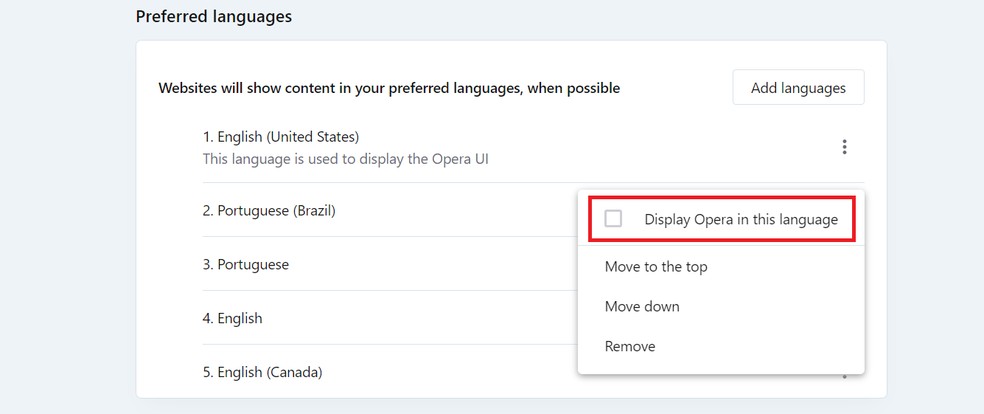Click the divider line under the checkbox menu item
Image resolution: width=984 pixels, height=414 pixels.
coord(721,246)
